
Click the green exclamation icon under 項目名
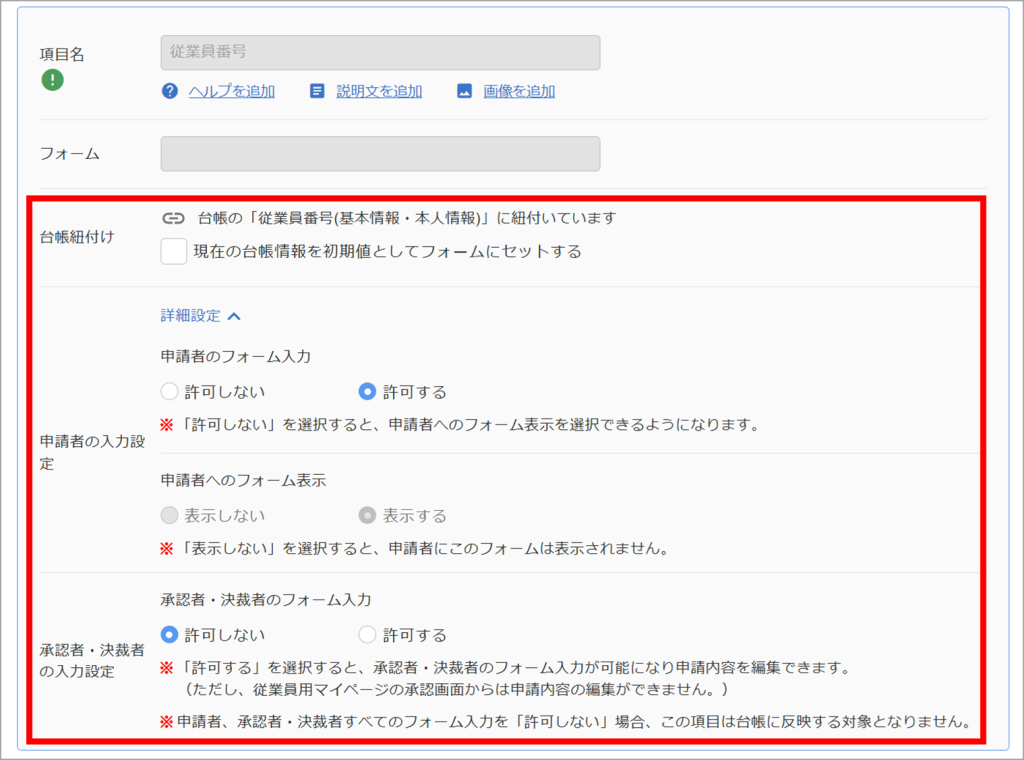click(x=53, y=80)
